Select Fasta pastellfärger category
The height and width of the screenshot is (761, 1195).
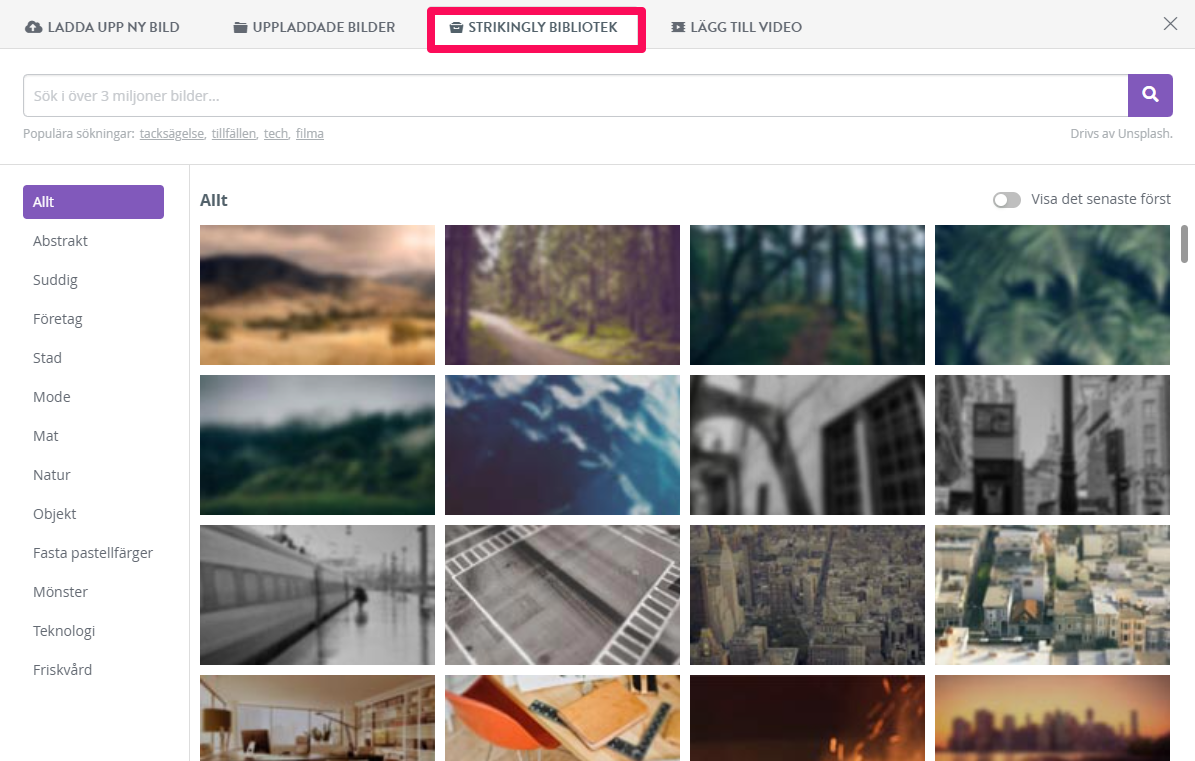point(93,553)
